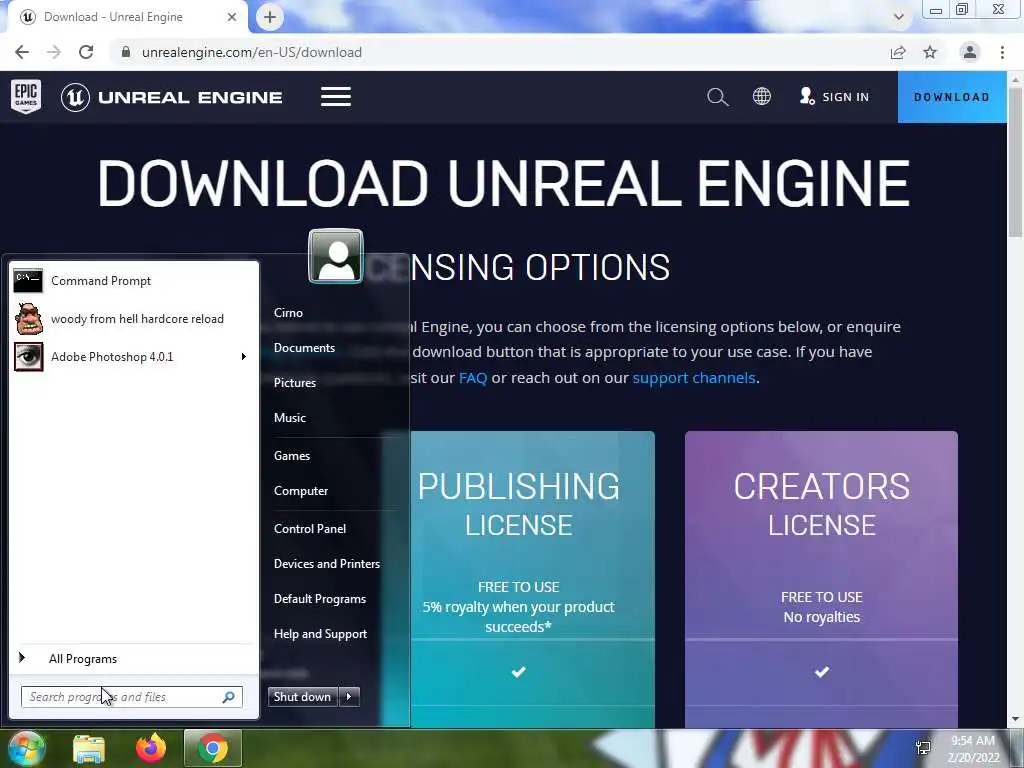Open the FAQ link
The width and height of the screenshot is (1024, 768).
[473, 378]
